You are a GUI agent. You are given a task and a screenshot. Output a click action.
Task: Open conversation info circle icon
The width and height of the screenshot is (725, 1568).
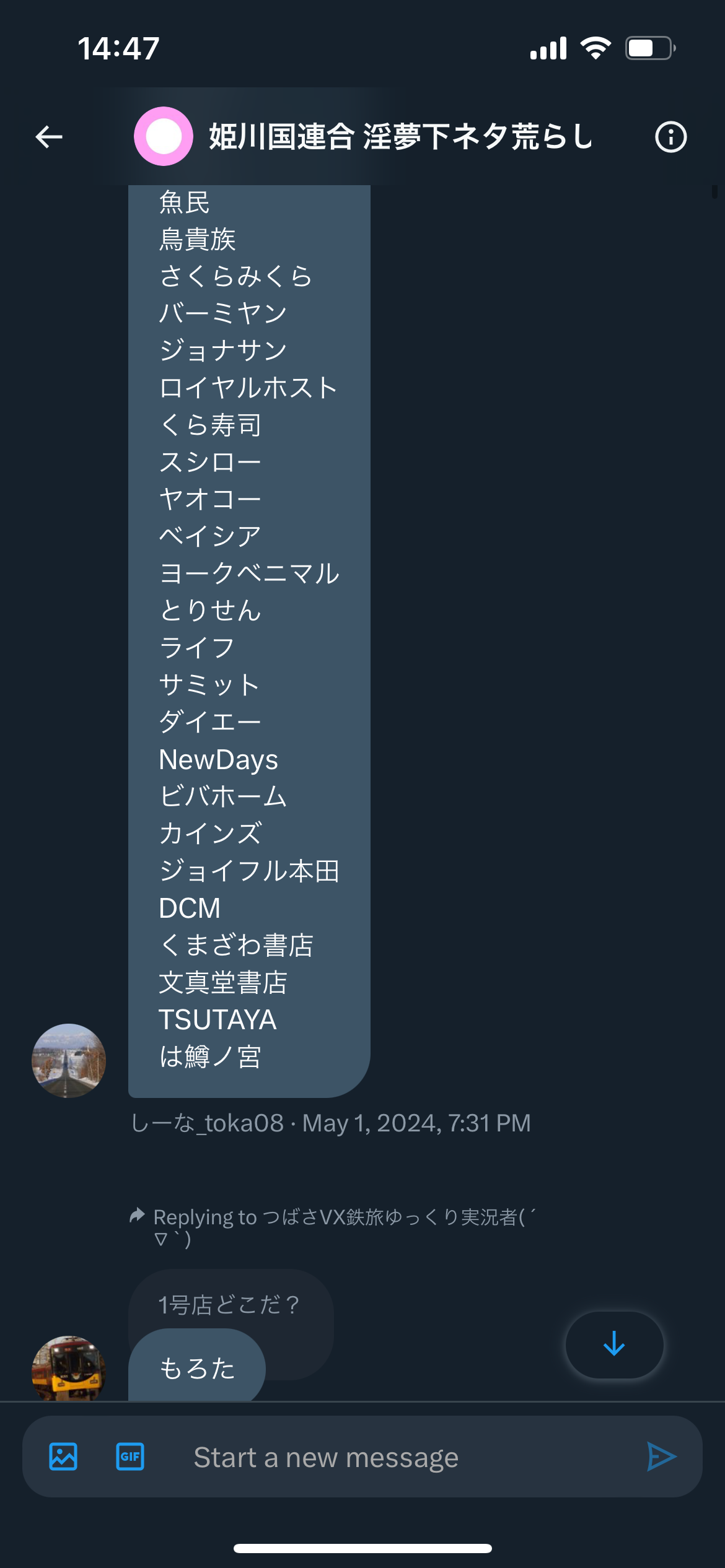(x=671, y=137)
